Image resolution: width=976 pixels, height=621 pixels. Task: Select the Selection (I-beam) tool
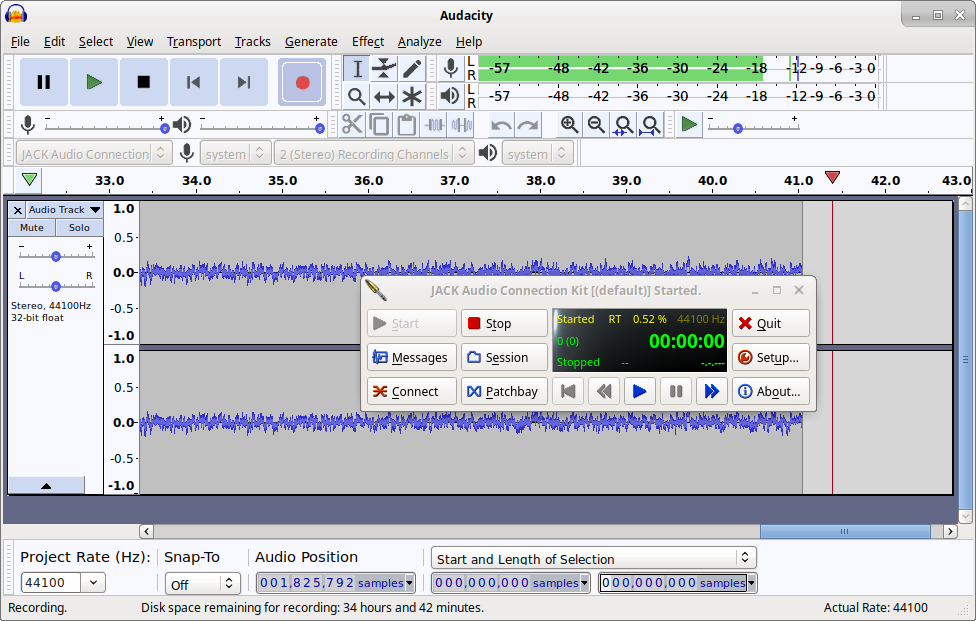(357, 68)
